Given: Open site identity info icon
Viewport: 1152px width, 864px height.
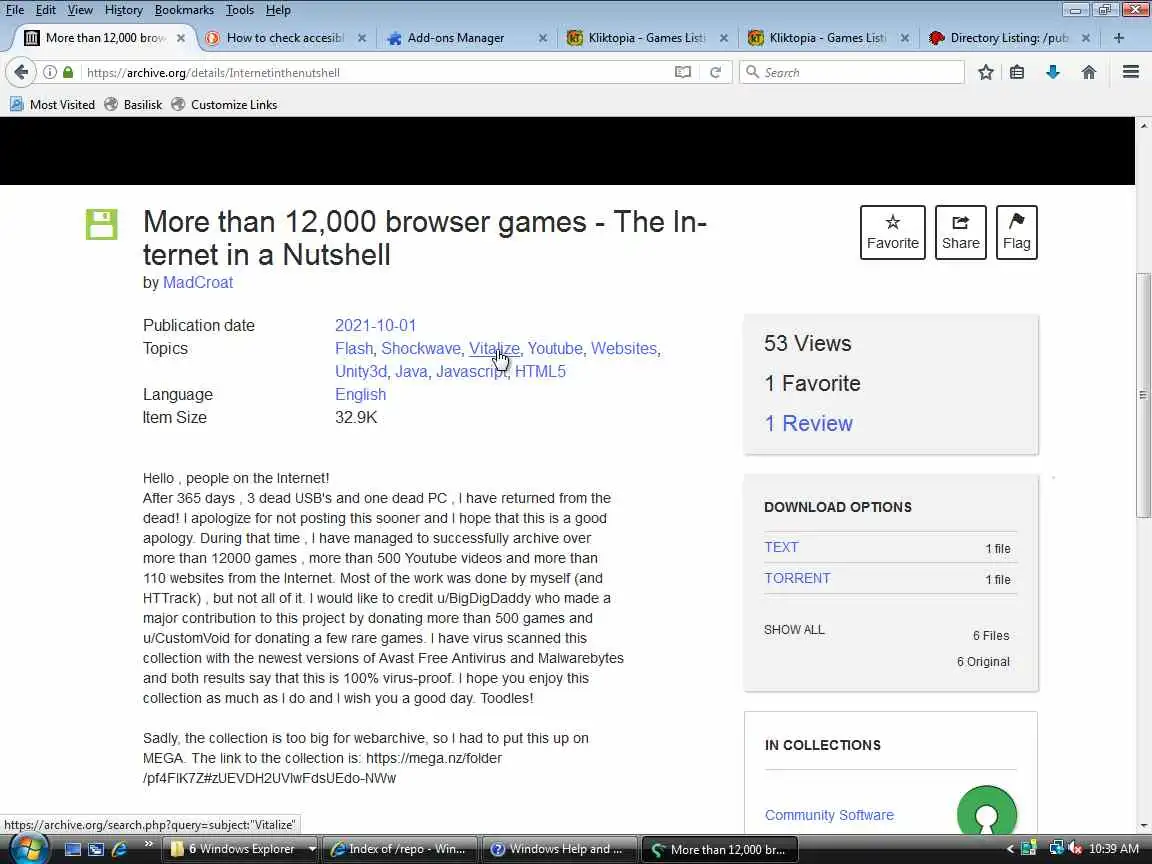Looking at the screenshot, I should coord(50,72).
